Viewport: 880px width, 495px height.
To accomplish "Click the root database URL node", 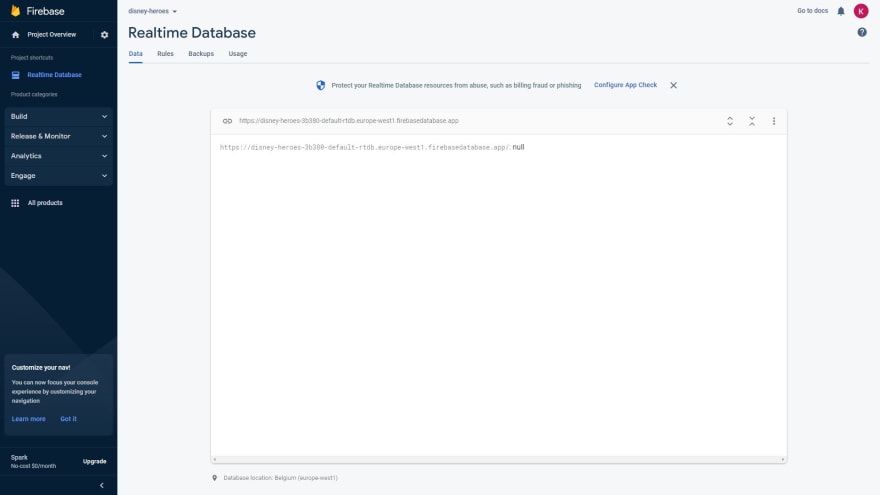I will coord(365,148).
